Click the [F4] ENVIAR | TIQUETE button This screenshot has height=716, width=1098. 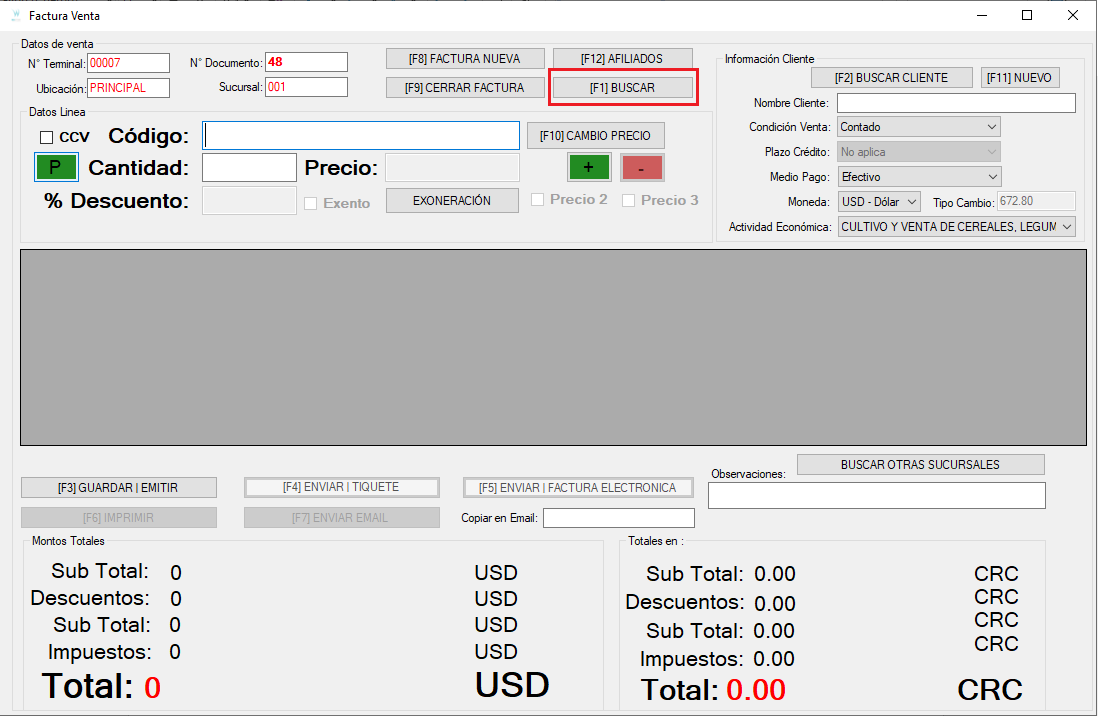coord(342,487)
